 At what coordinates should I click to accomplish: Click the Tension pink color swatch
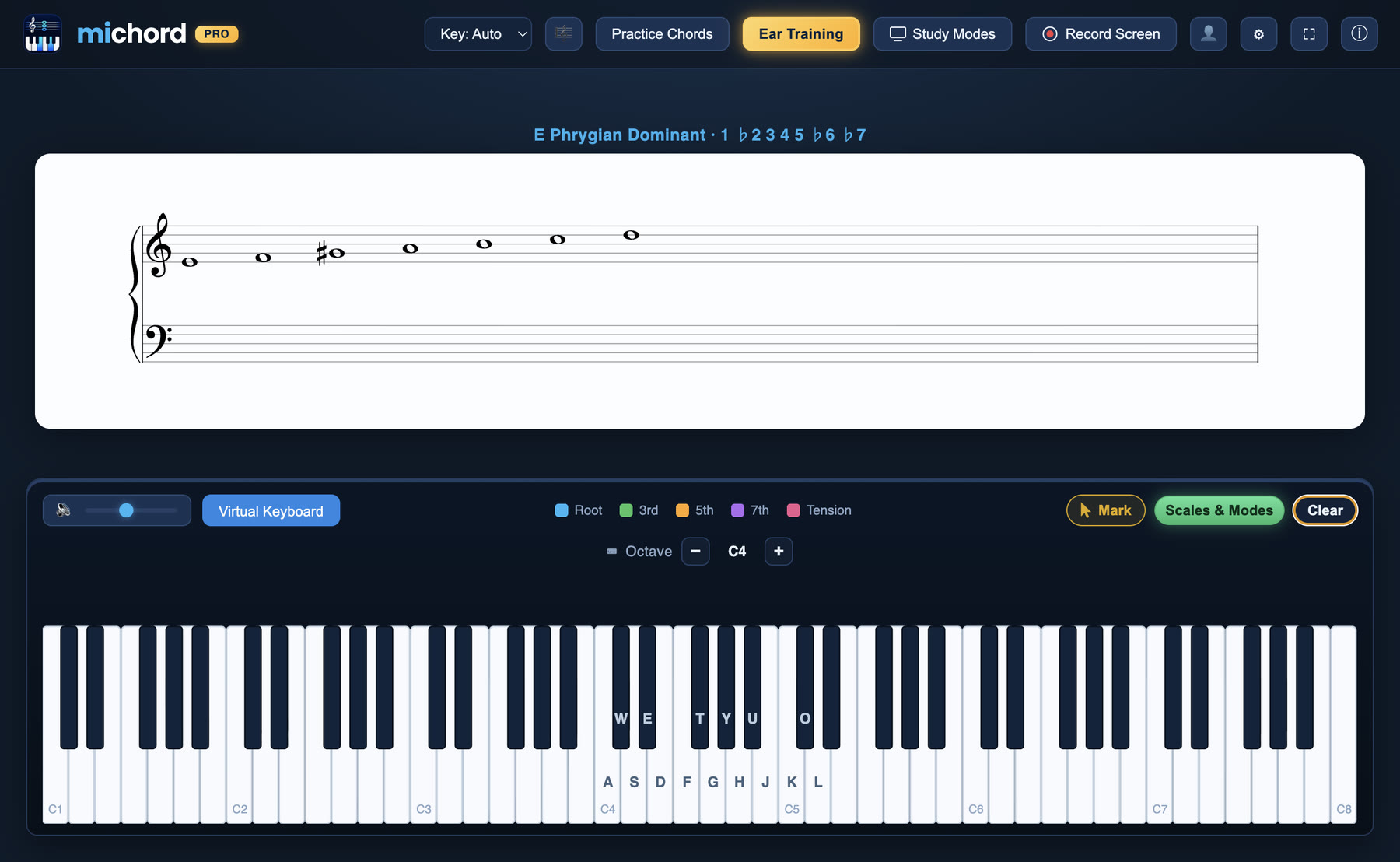click(x=793, y=510)
